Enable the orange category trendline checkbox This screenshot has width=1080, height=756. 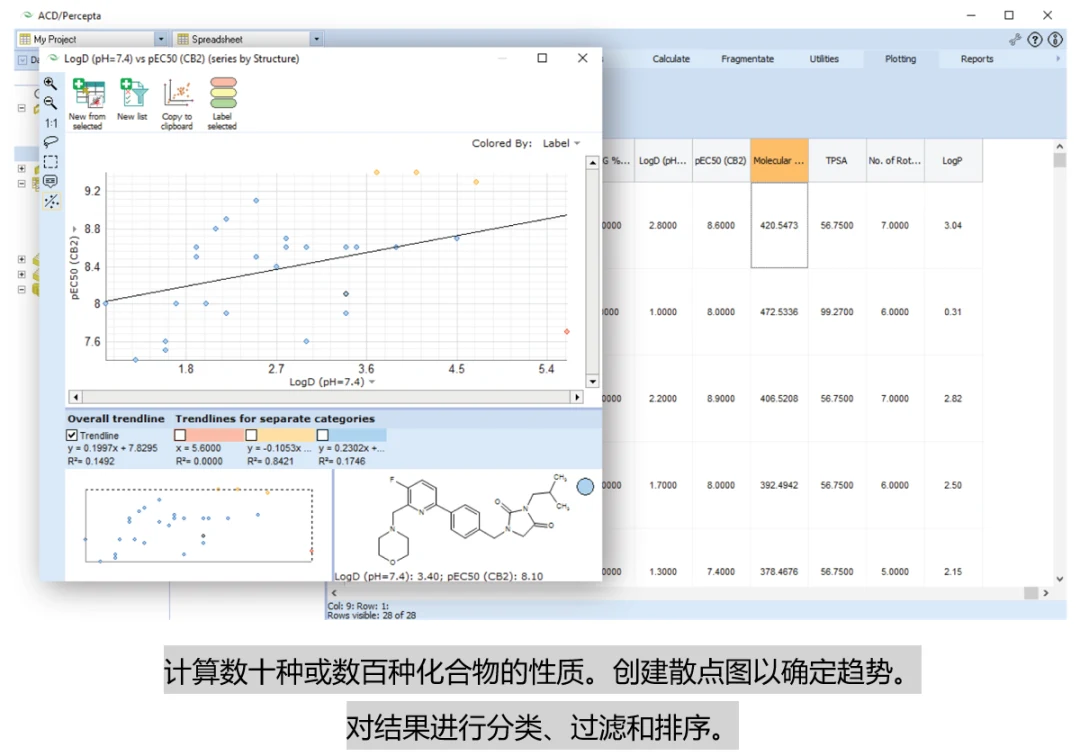[x=251, y=435]
